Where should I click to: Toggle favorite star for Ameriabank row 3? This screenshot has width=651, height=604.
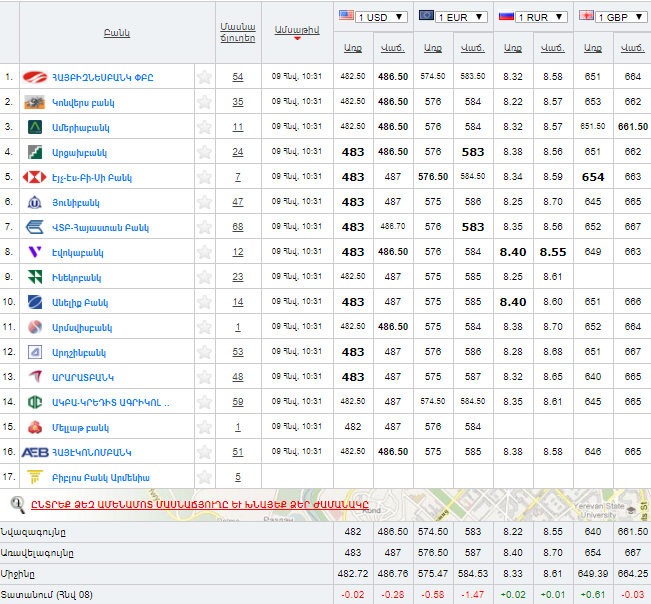point(204,127)
